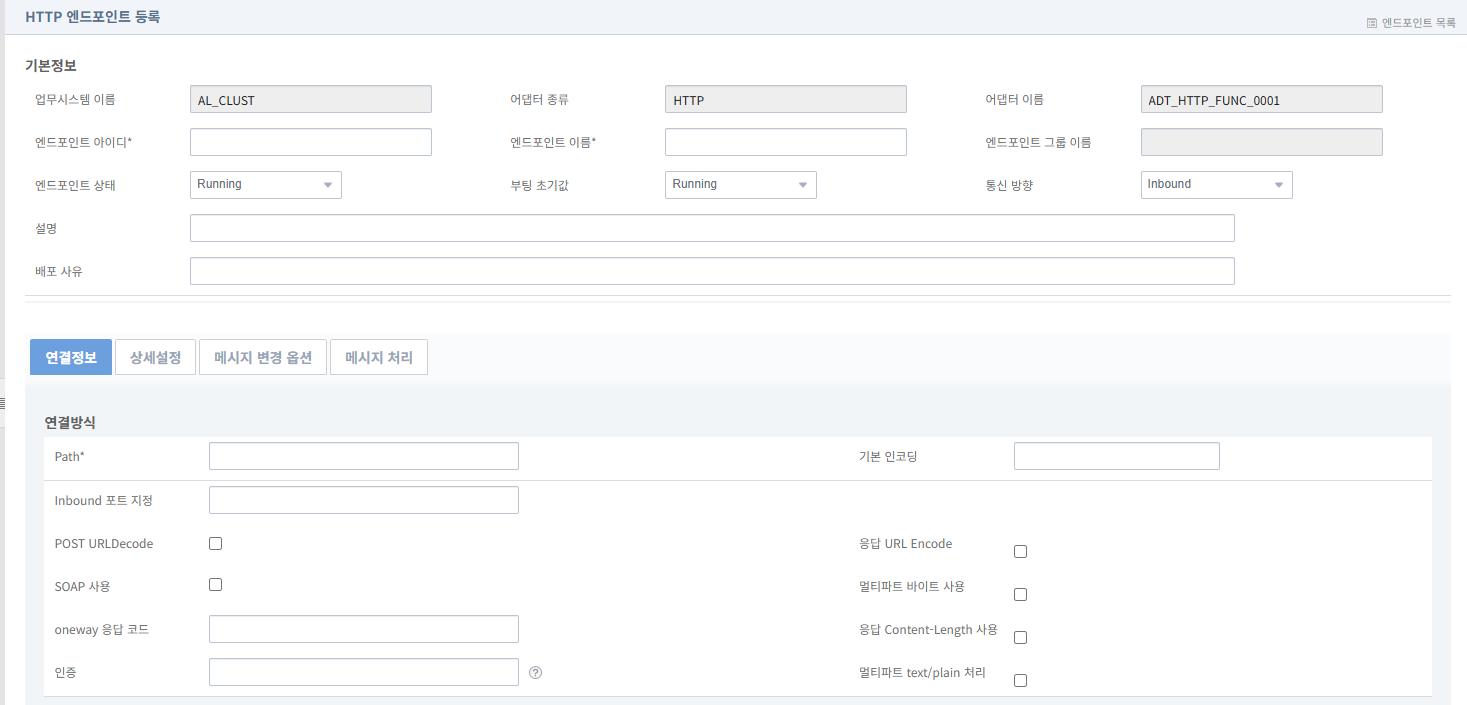1467x705 pixels.
Task: Toggle 멀티파트 text/plain 처리 checkbox
Action: point(1020,681)
